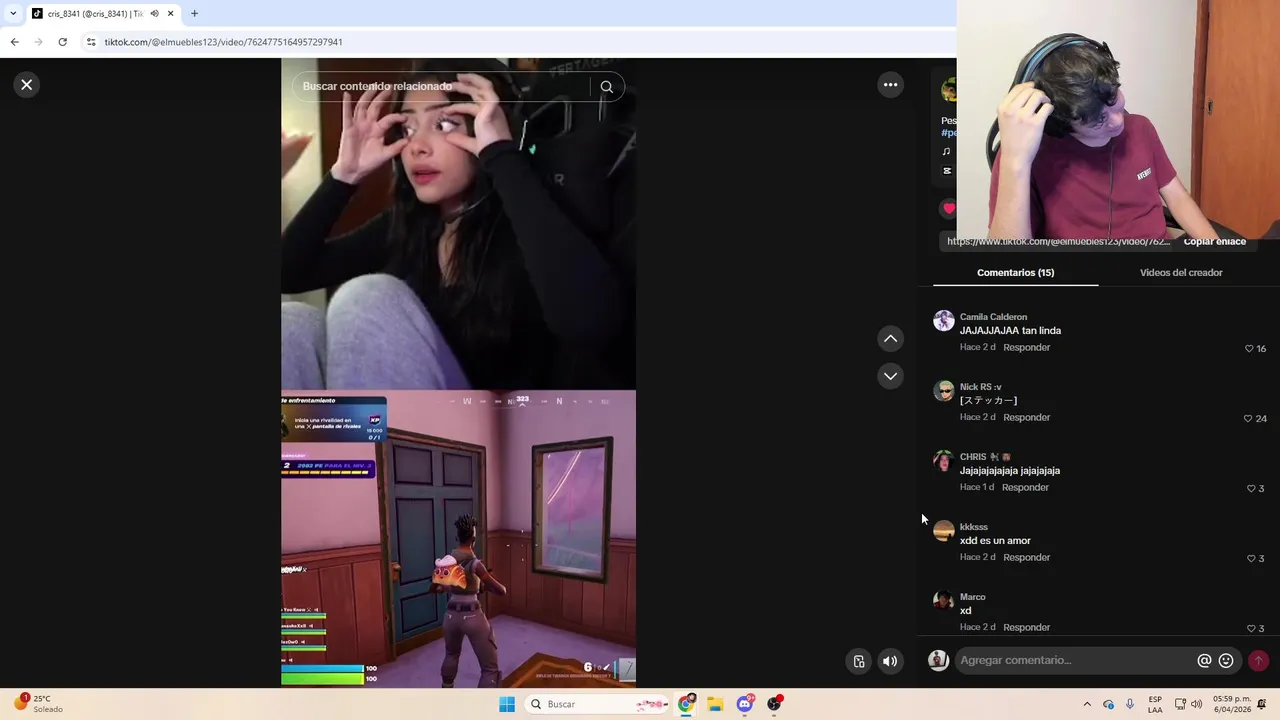Show hidden system tray icons chevron
The height and width of the screenshot is (720, 1280).
(x=1087, y=704)
